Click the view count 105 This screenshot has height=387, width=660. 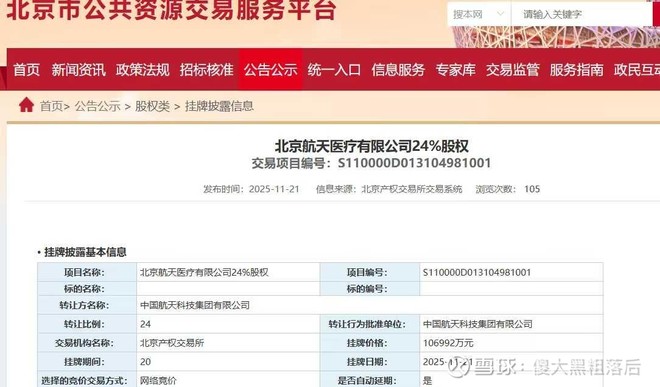pos(532,189)
